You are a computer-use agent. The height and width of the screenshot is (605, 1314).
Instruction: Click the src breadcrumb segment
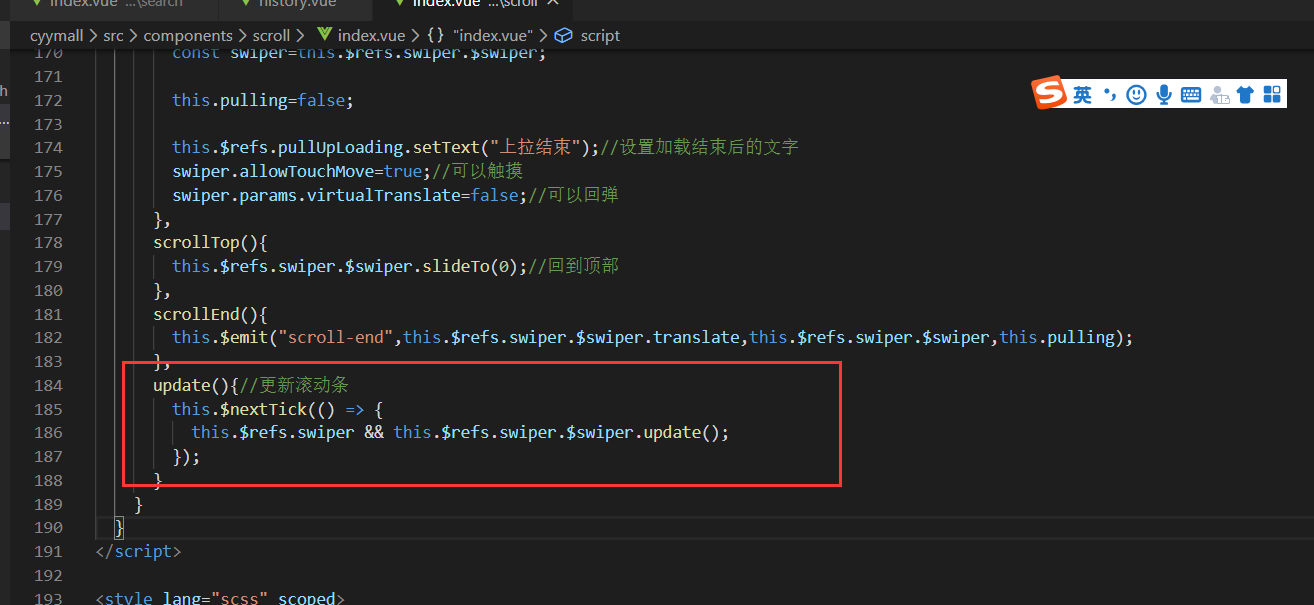pyautogui.click(x=113, y=35)
